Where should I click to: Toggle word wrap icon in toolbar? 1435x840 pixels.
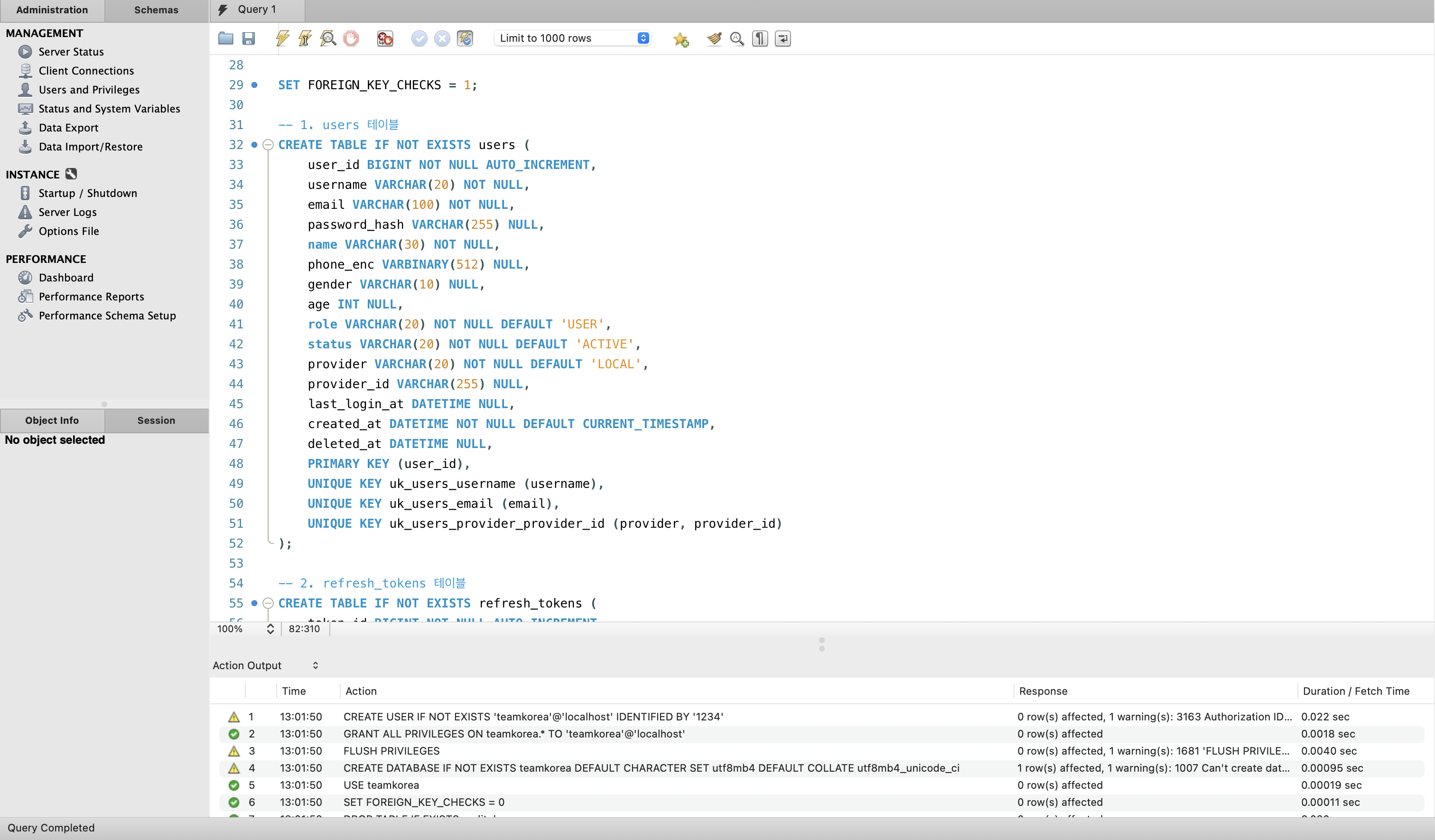pyautogui.click(x=783, y=38)
